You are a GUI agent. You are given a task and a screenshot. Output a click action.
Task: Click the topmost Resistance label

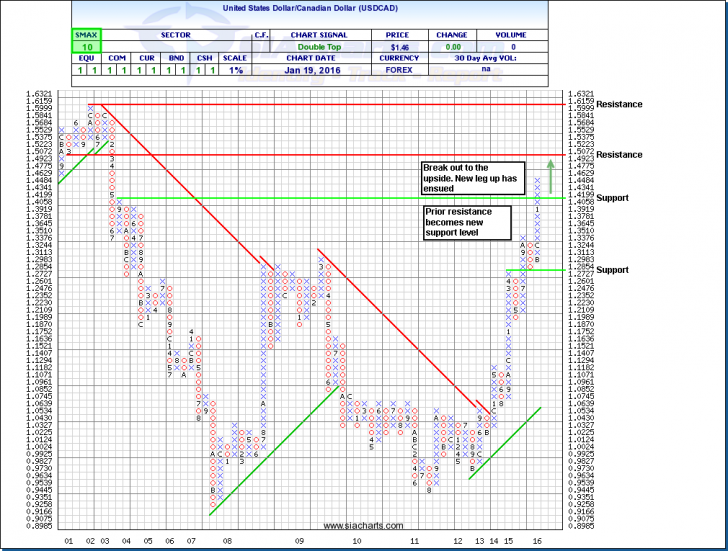645,104
